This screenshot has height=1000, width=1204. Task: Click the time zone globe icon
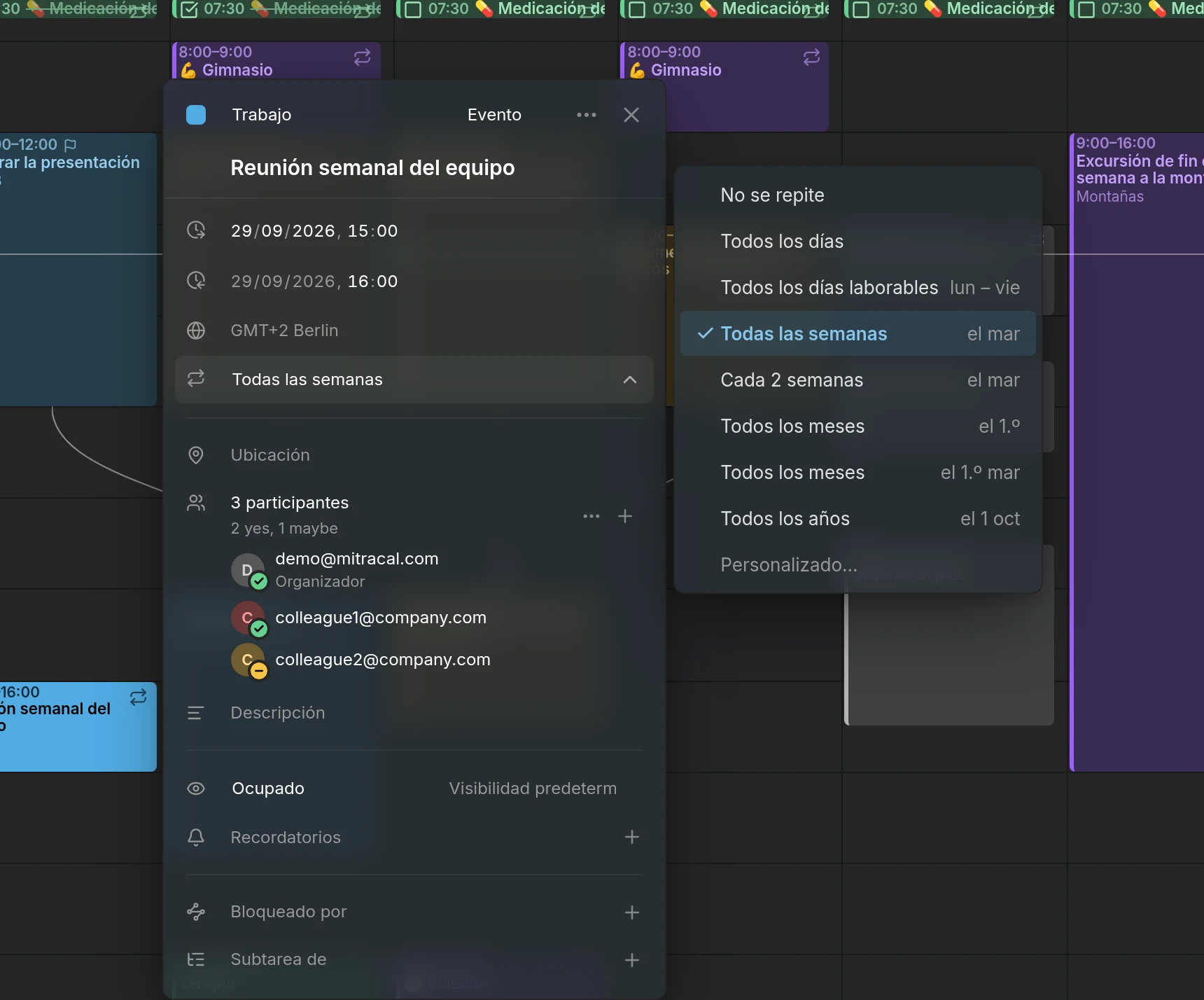tap(196, 331)
